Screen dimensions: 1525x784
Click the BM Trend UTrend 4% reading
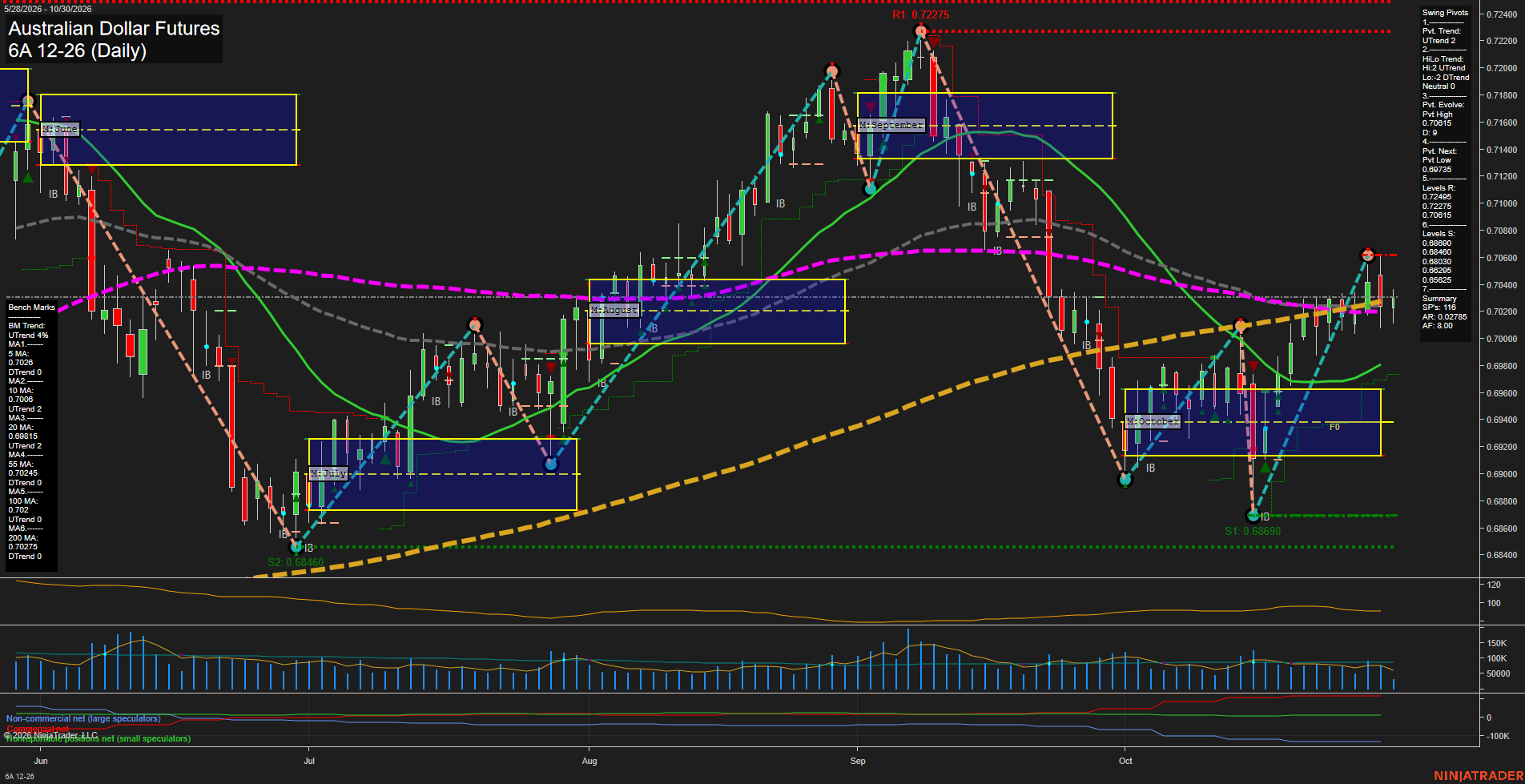[29, 331]
